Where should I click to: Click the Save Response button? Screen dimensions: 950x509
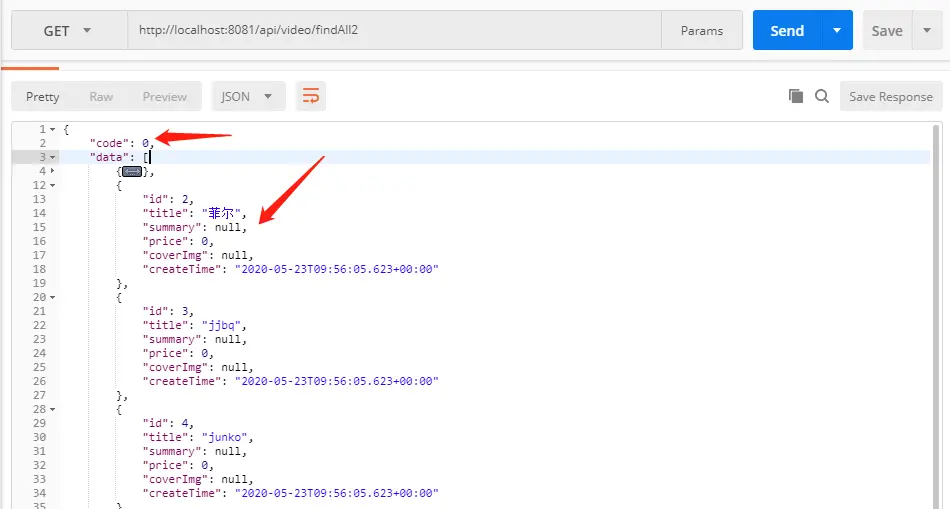coord(891,96)
